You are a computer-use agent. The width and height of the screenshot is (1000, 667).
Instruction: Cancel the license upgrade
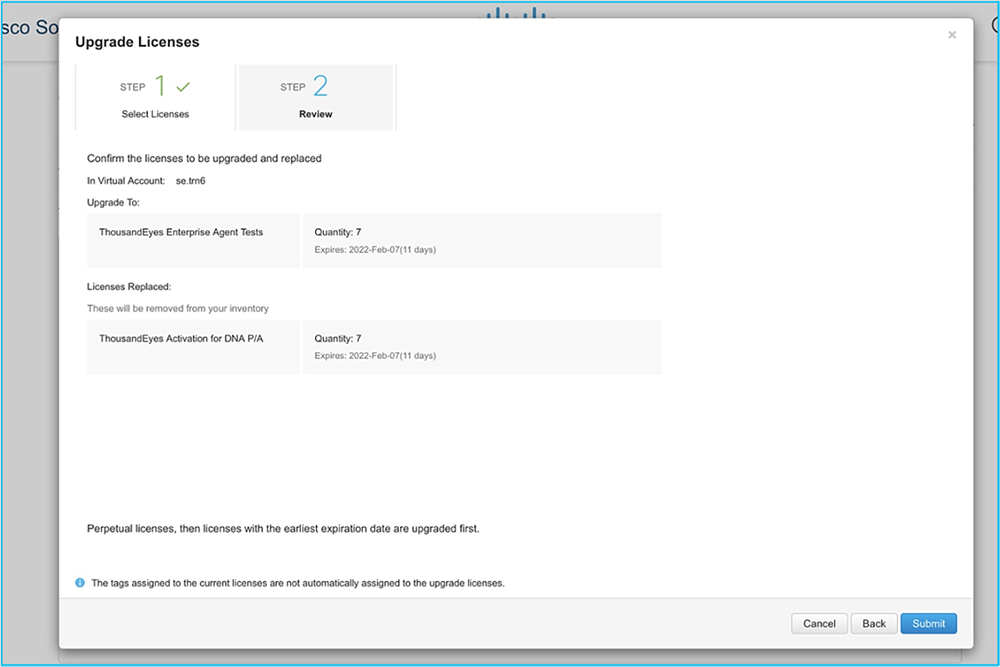(819, 623)
